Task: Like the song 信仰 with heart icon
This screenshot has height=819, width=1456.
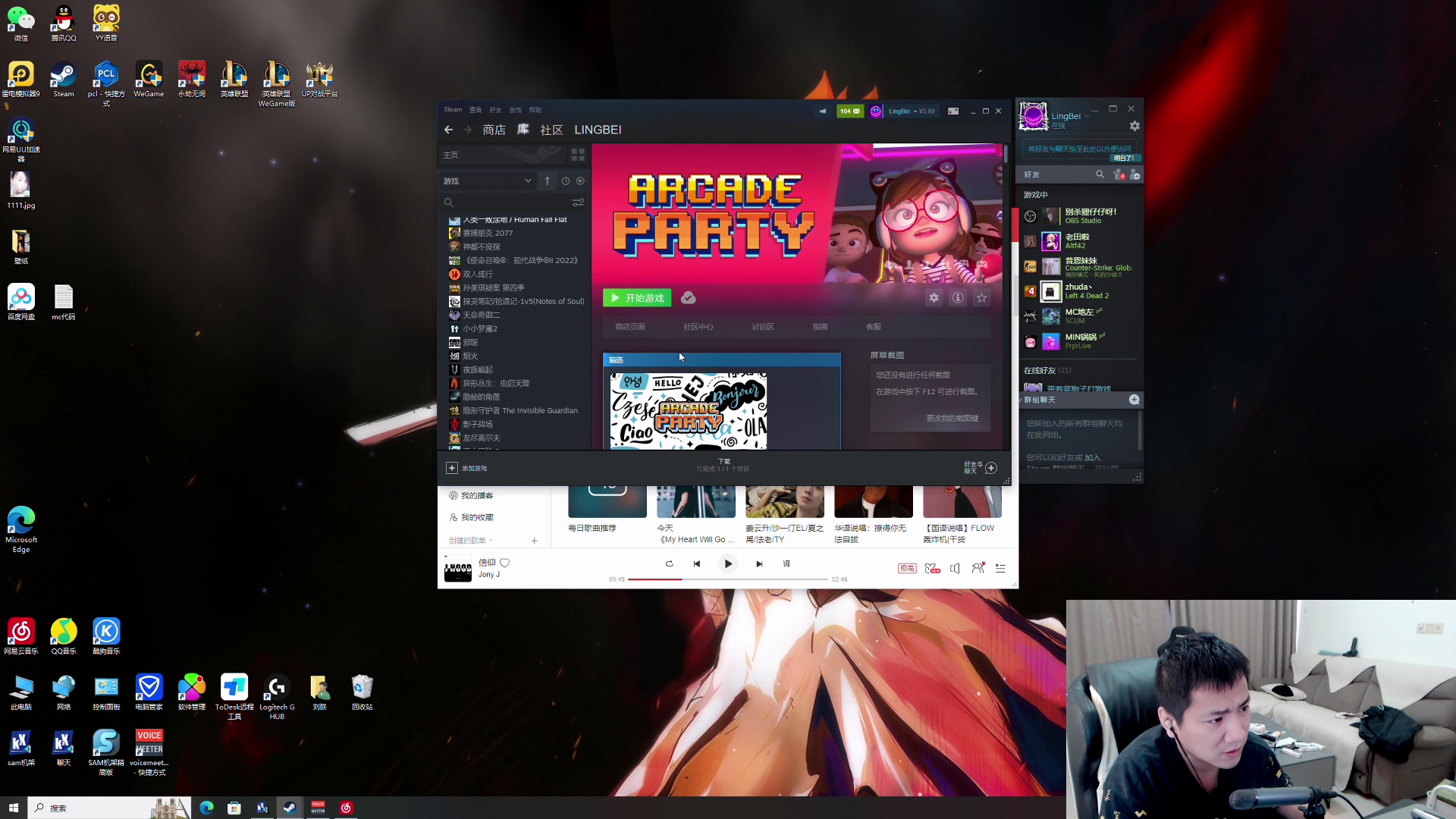Action: (x=505, y=563)
